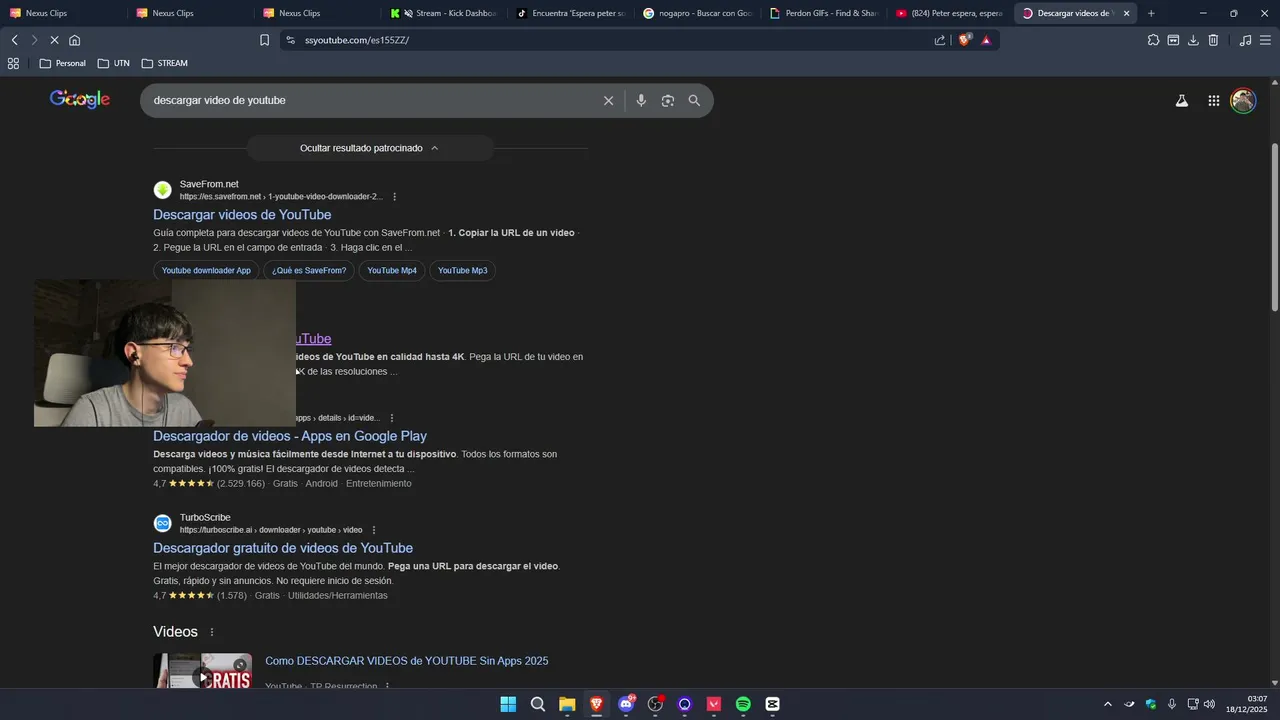Screen dimensions: 1280x720
Task: Go to the Google homepage logo
Action: pos(80,99)
